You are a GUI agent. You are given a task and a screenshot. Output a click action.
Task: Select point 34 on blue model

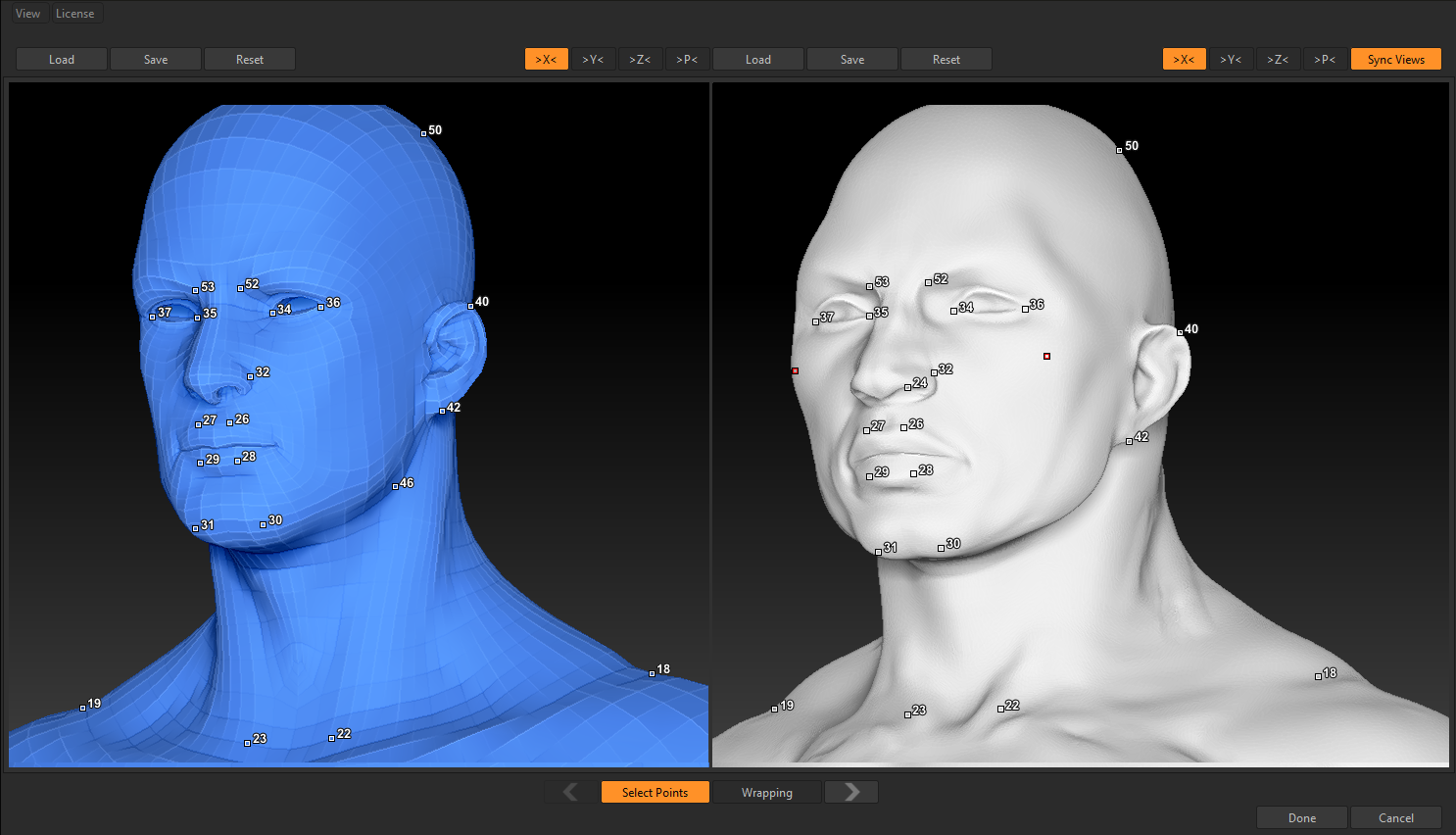coord(272,314)
